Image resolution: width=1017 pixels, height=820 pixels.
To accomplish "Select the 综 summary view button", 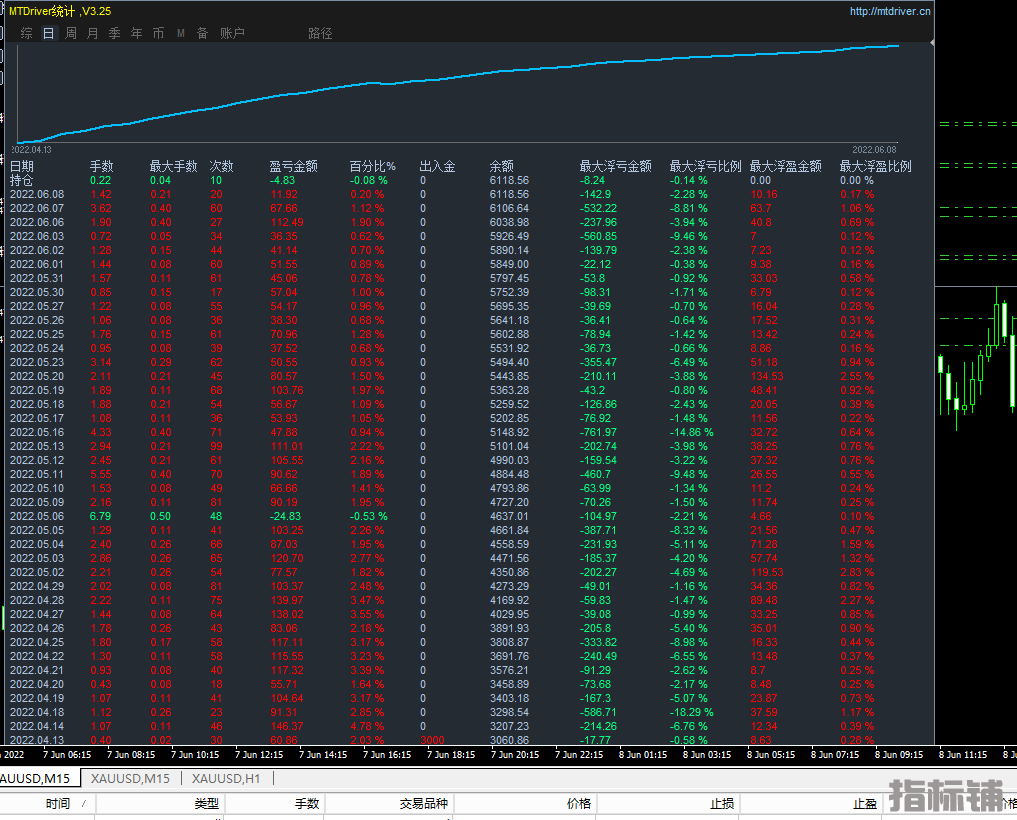I will [x=26, y=33].
